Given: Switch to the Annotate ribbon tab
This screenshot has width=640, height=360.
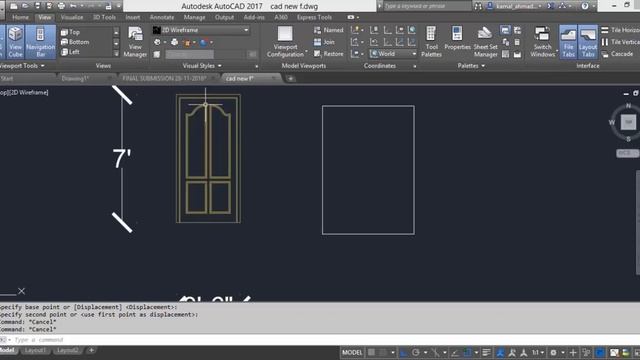Looking at the screenshot, I should [162, 18].
